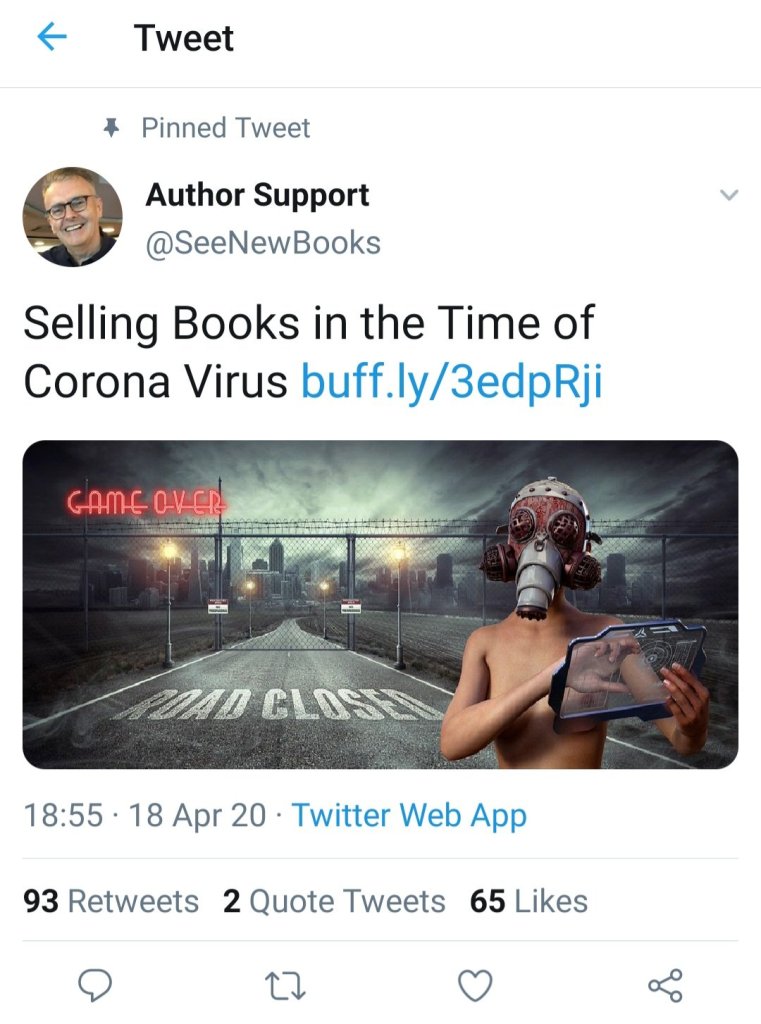Show the 93 Retweets list

tap(111, 901)
